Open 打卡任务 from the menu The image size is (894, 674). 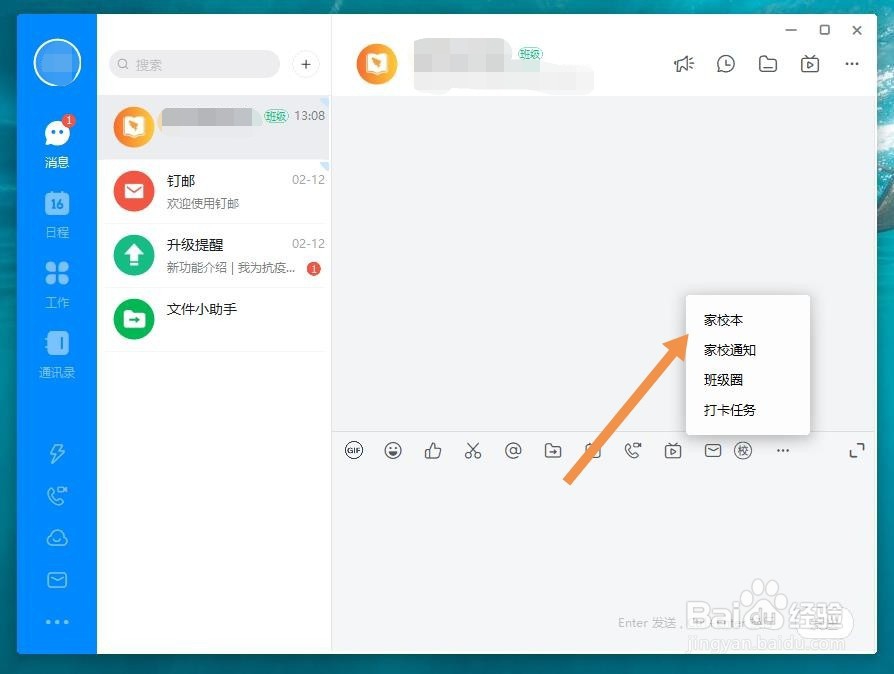coord(730,410)
